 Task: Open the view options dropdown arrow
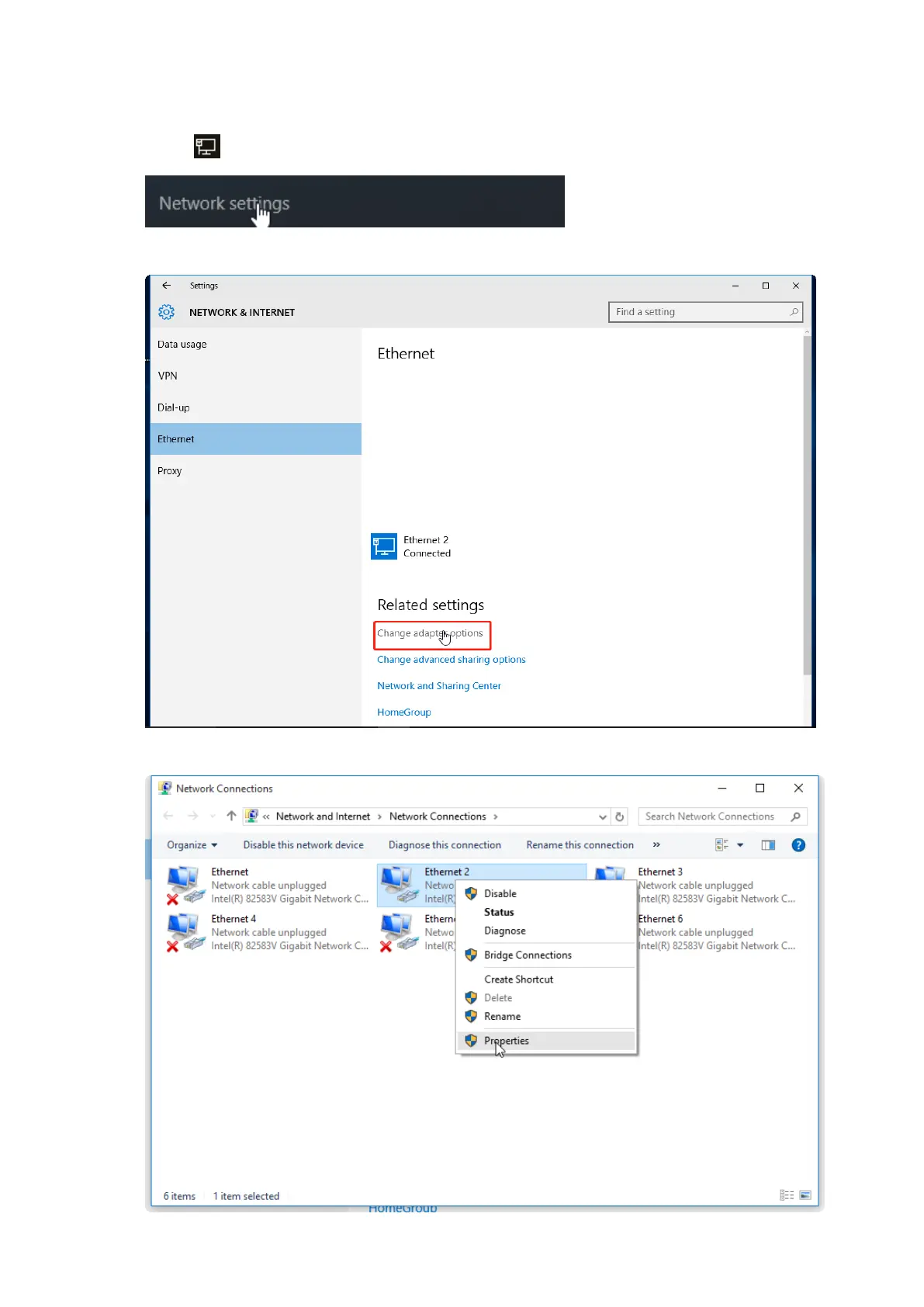pyautogui.click(x=740, y=845)
